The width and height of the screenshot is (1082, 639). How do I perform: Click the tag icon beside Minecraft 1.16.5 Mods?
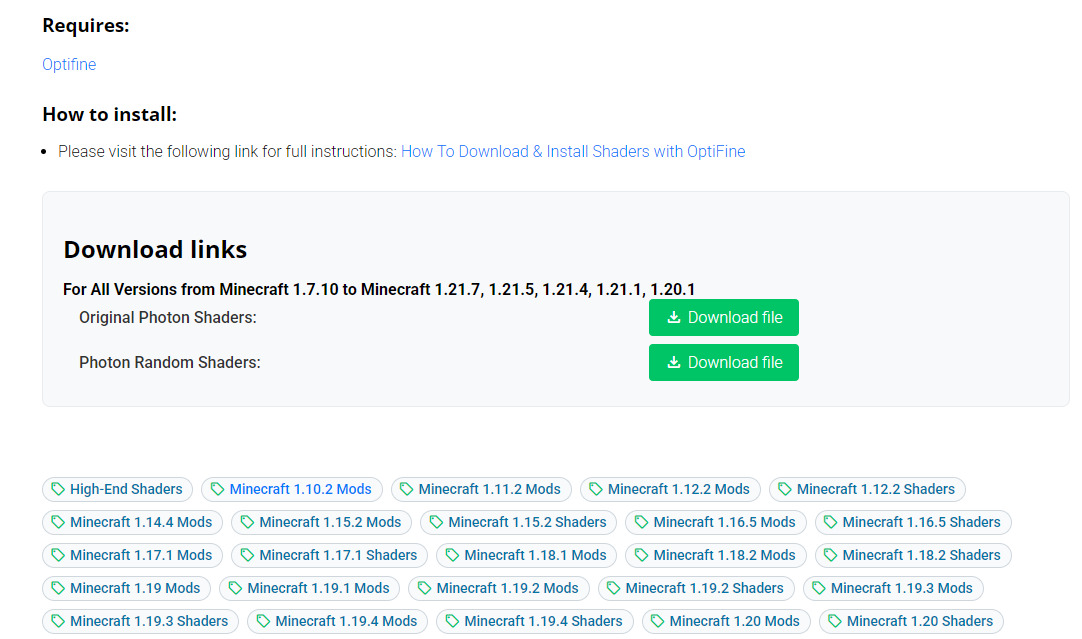tap(641, 522)
